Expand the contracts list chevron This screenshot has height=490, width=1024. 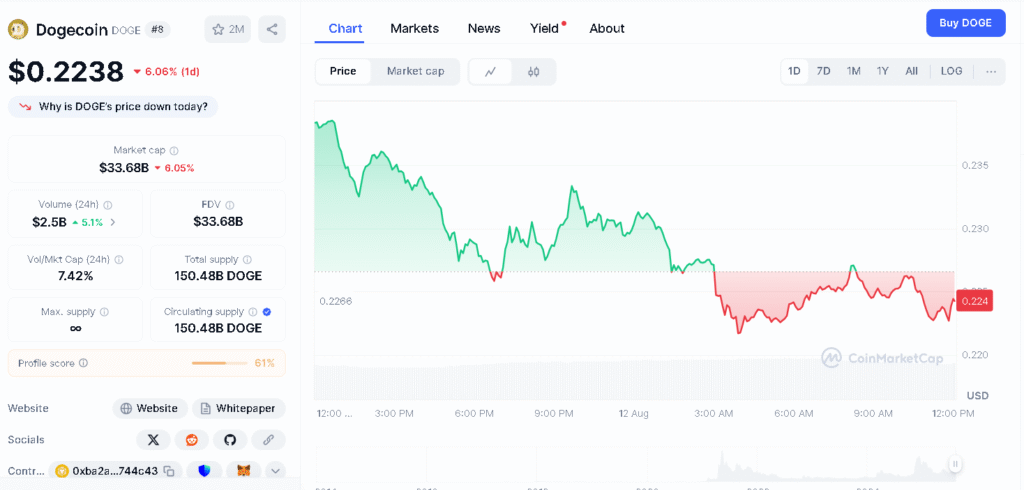coord(274,471)
